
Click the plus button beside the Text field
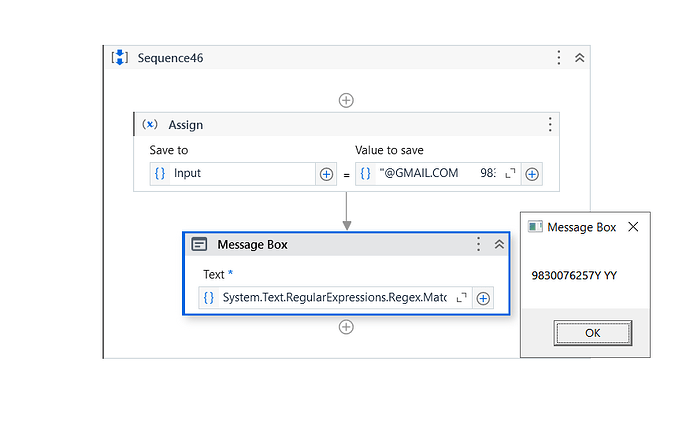(x=483, y=298)
